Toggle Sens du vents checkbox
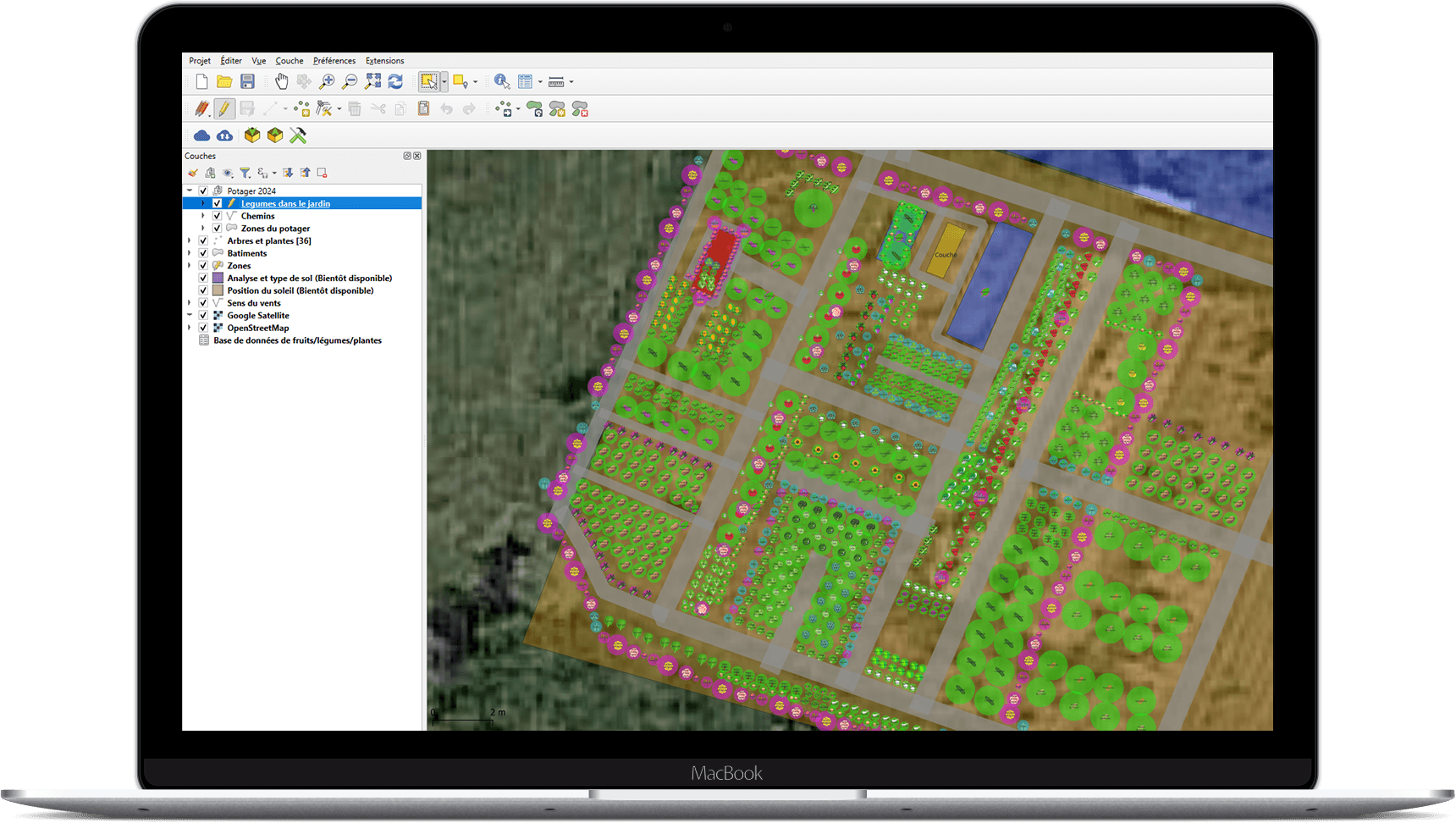The width and height of the screenshot is (1456, 823). [x=203, y=303]
